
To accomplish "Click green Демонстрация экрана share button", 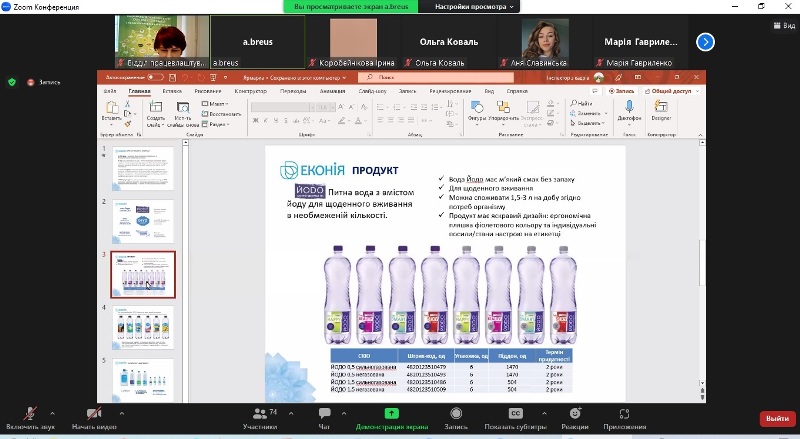I will (x=391, y=418).
